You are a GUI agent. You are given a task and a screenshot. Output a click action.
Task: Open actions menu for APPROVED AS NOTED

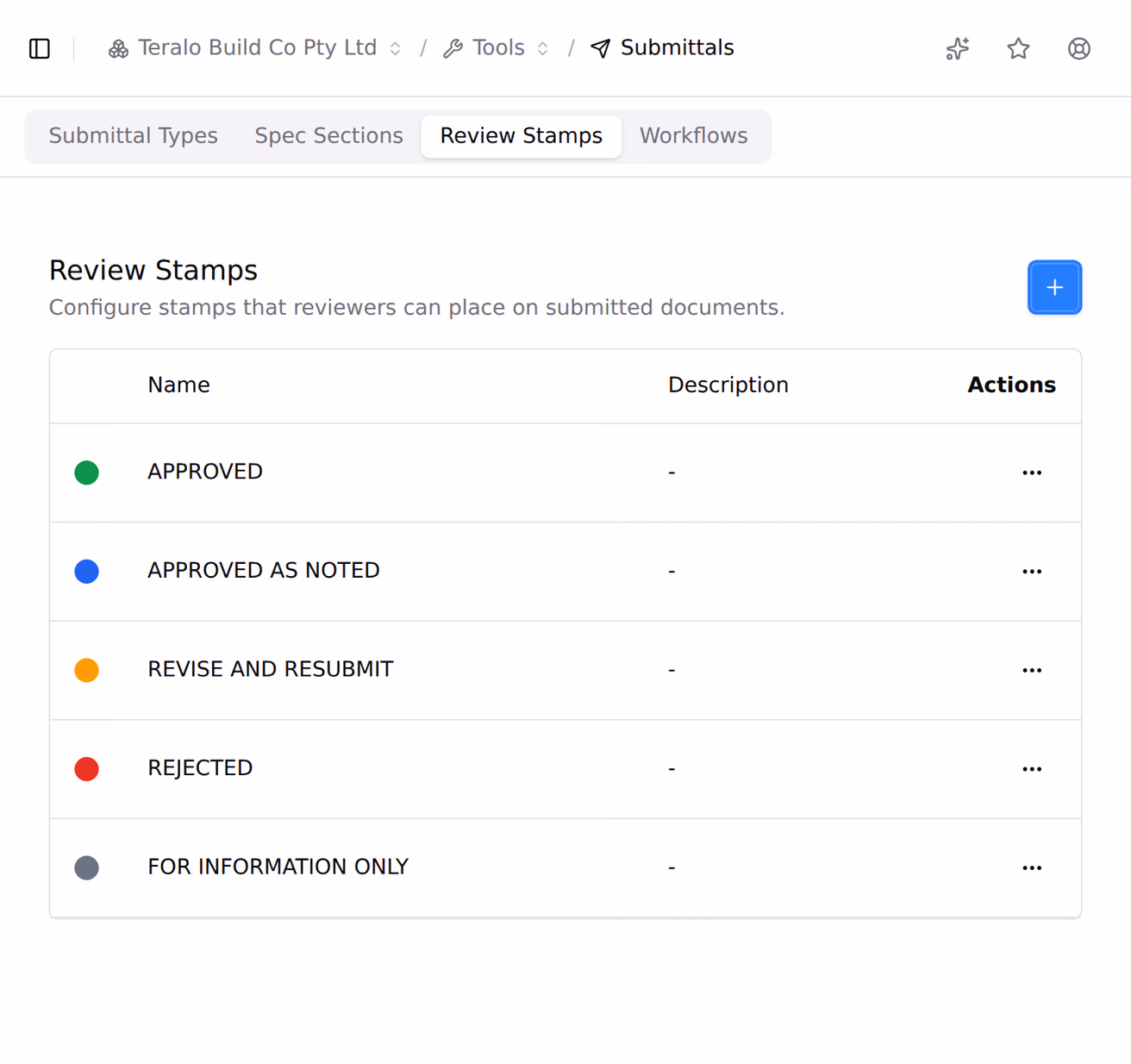[1032, 572]
